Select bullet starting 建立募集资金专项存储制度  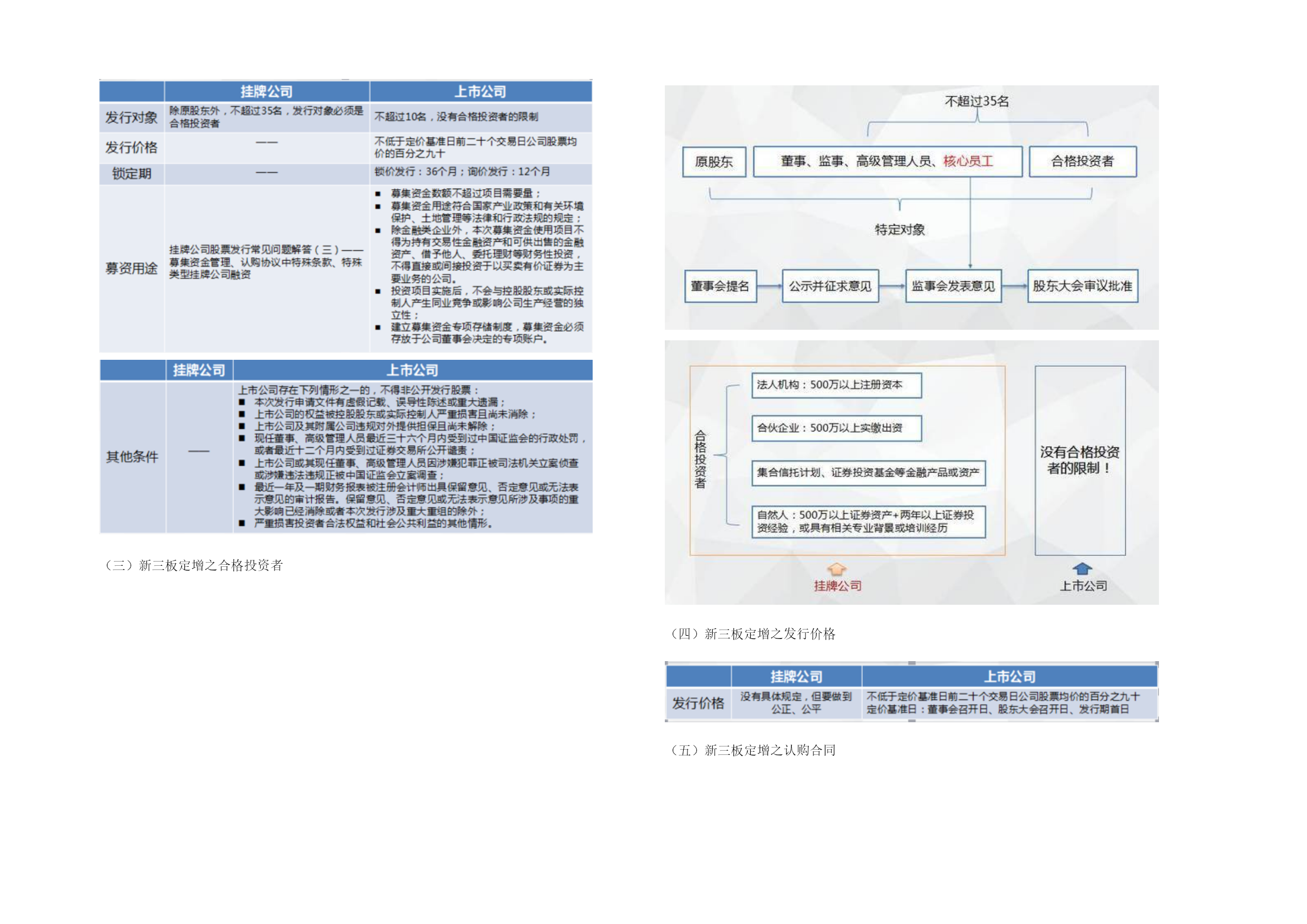(x=479, y=332)
